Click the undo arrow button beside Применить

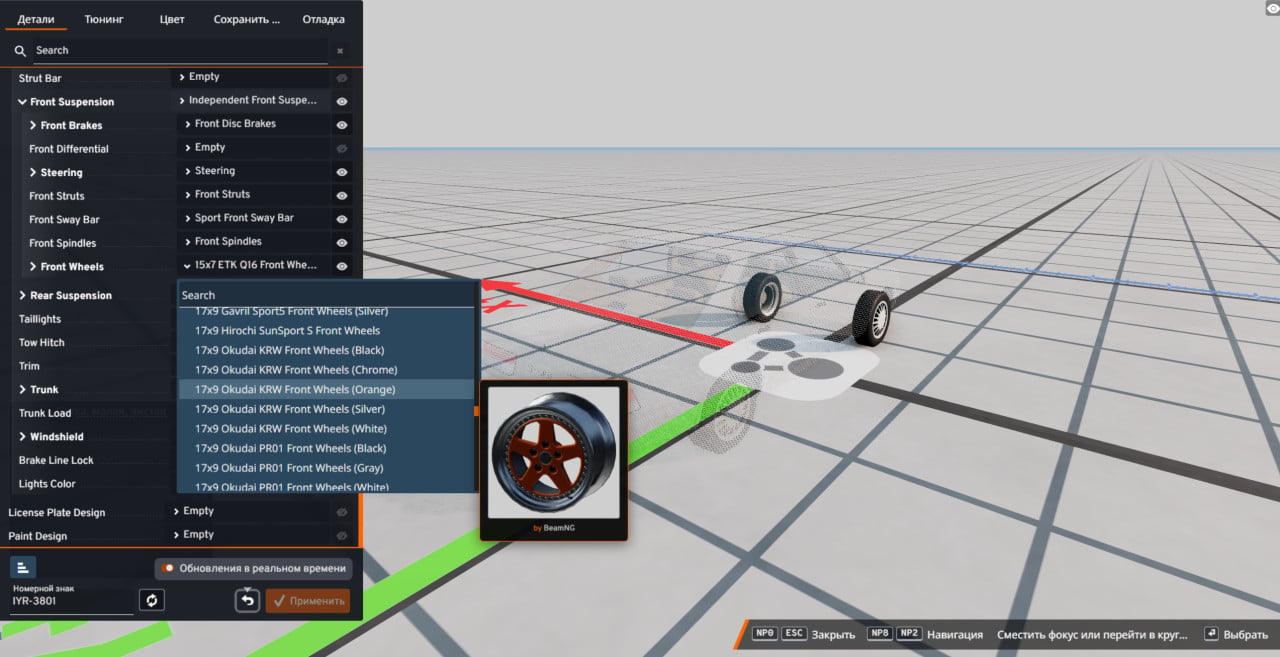(x=248, y=600)
